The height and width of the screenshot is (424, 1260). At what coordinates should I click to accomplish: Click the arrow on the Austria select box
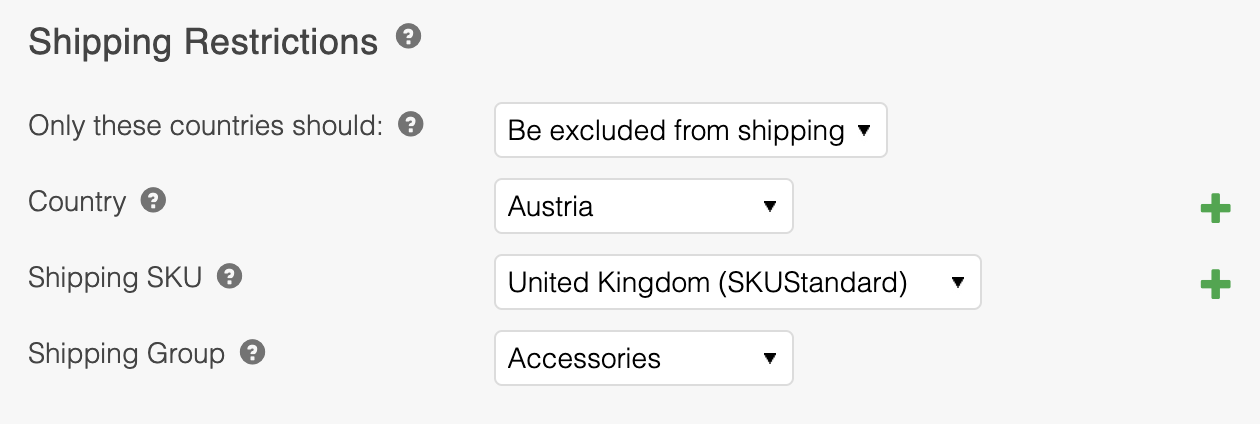pyautogui.click(x=769, y=206)
